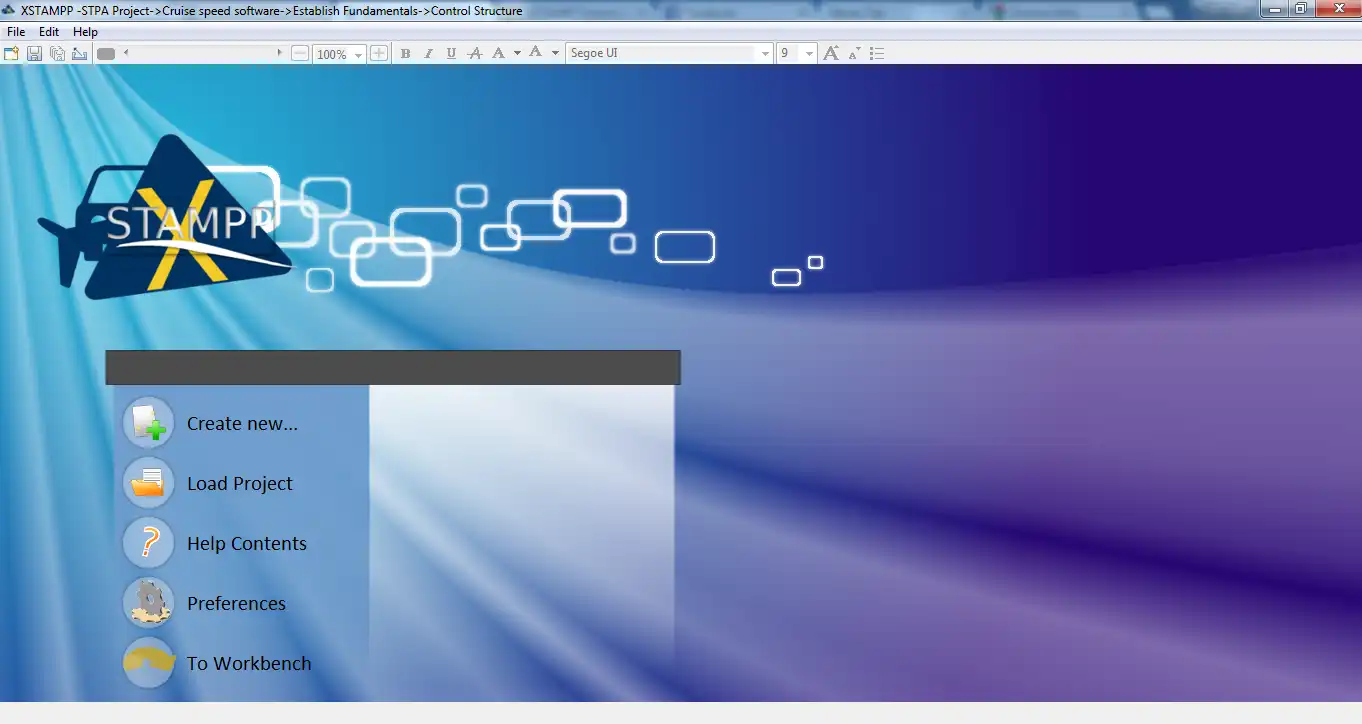Click the export toolbar icon beside save all

(x=79, y=53)
